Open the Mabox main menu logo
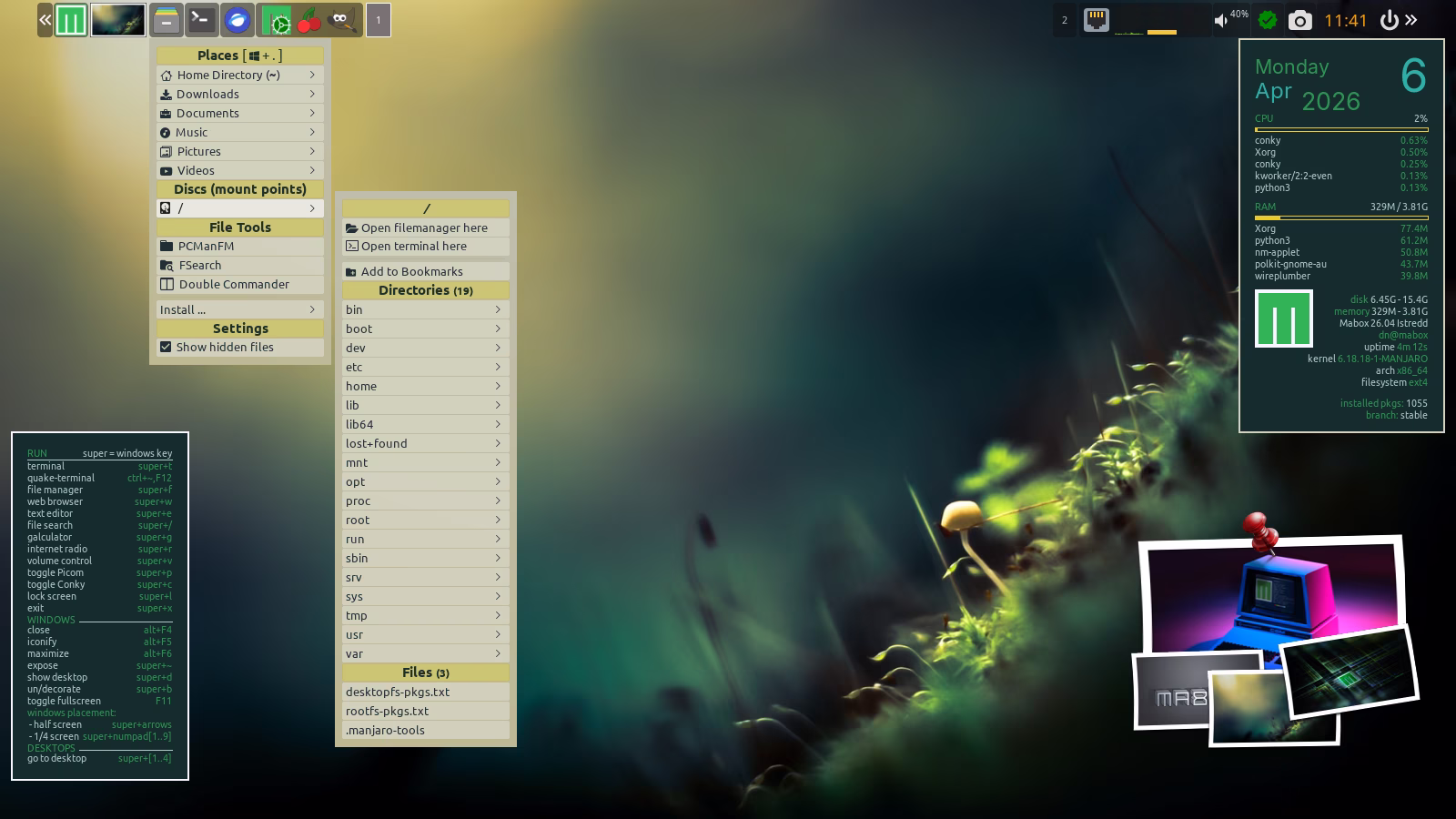 pyautogui.click(x=71, y=20)
